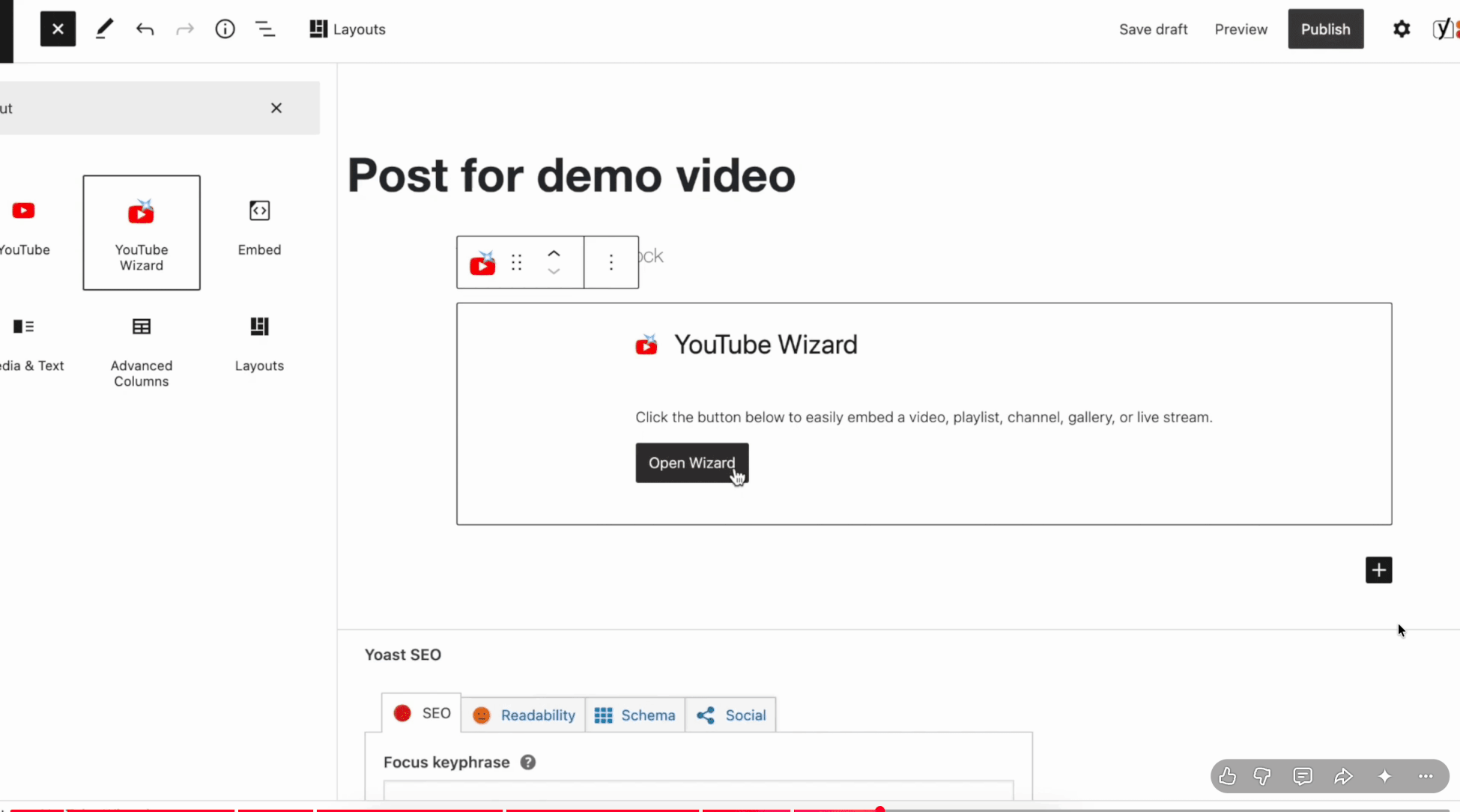Click the Open Wizard button
Viewport: 1460px width, 812px height.
pos(691,463)
